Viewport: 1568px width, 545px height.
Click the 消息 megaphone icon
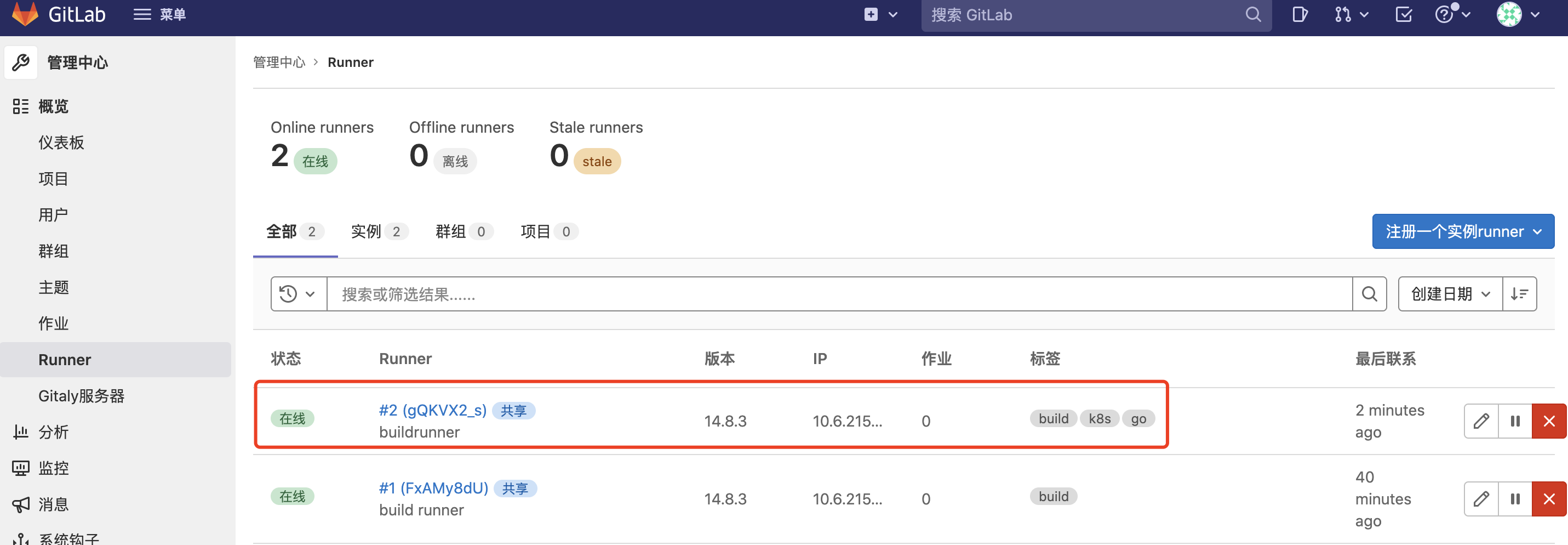21,504
